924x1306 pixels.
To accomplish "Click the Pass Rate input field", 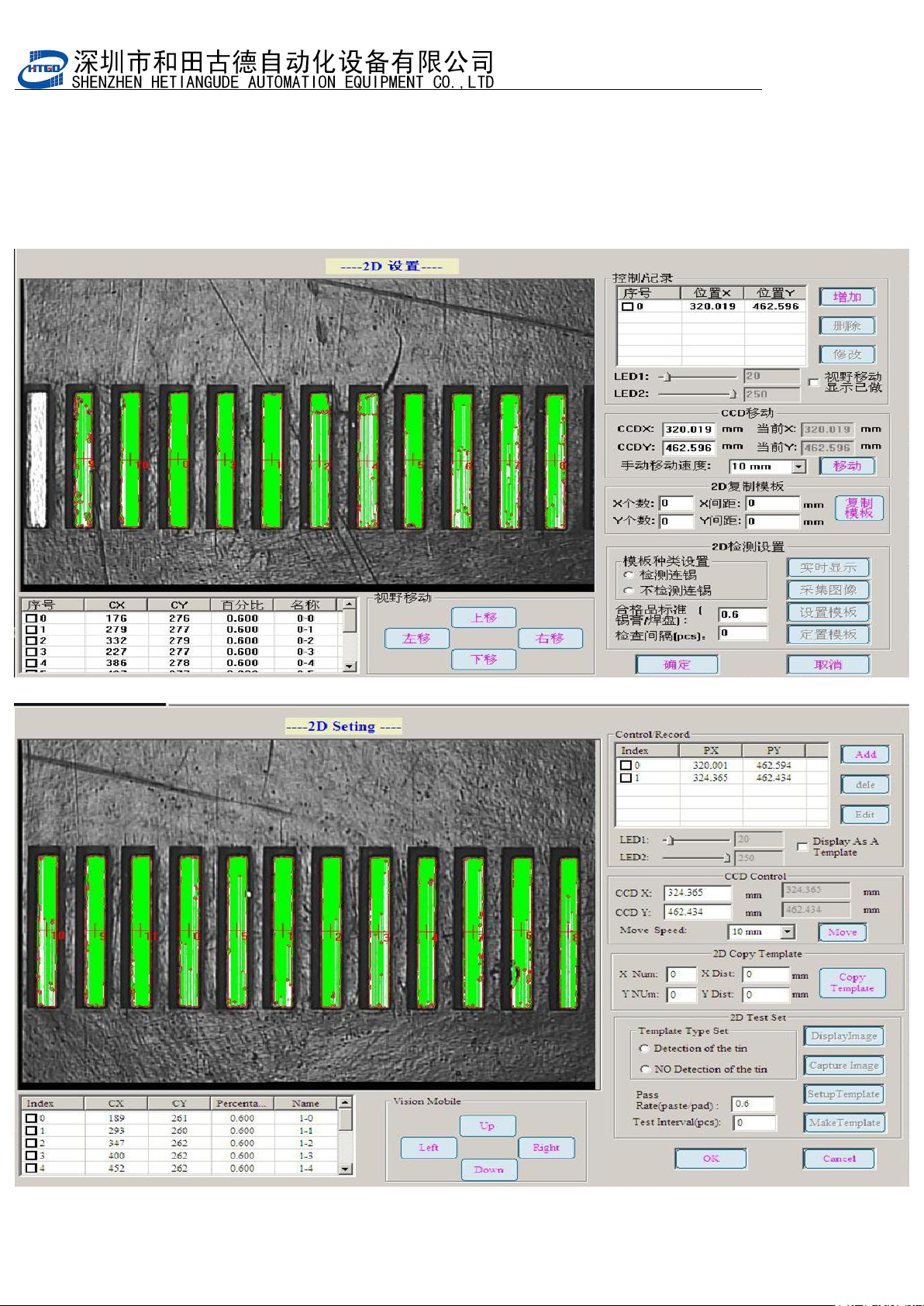I will pos(753,1104).
